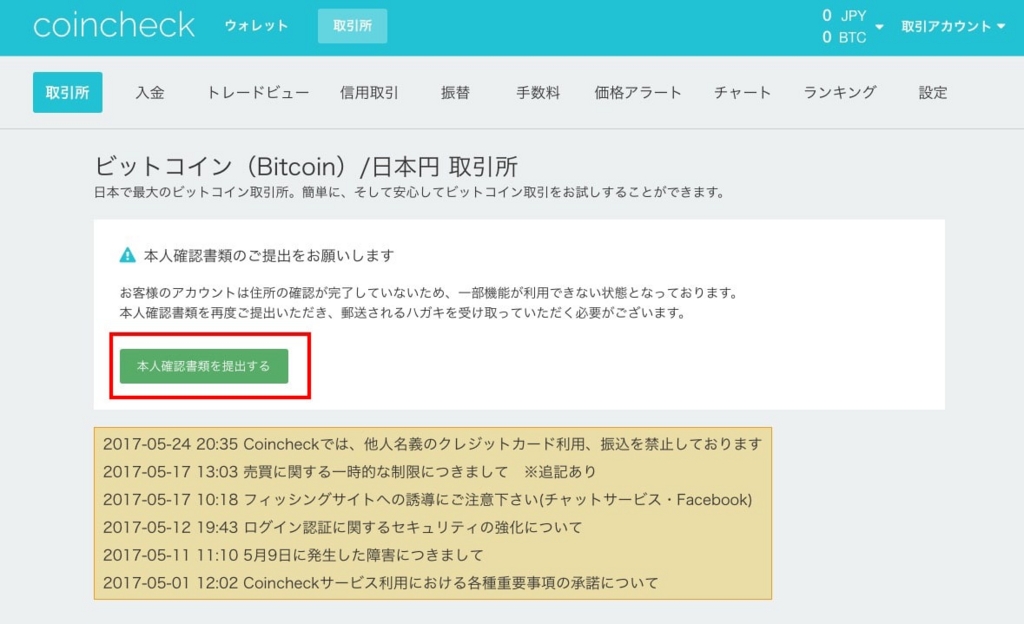
Task: Click the Coincheck logo
Action: (114, 26)
